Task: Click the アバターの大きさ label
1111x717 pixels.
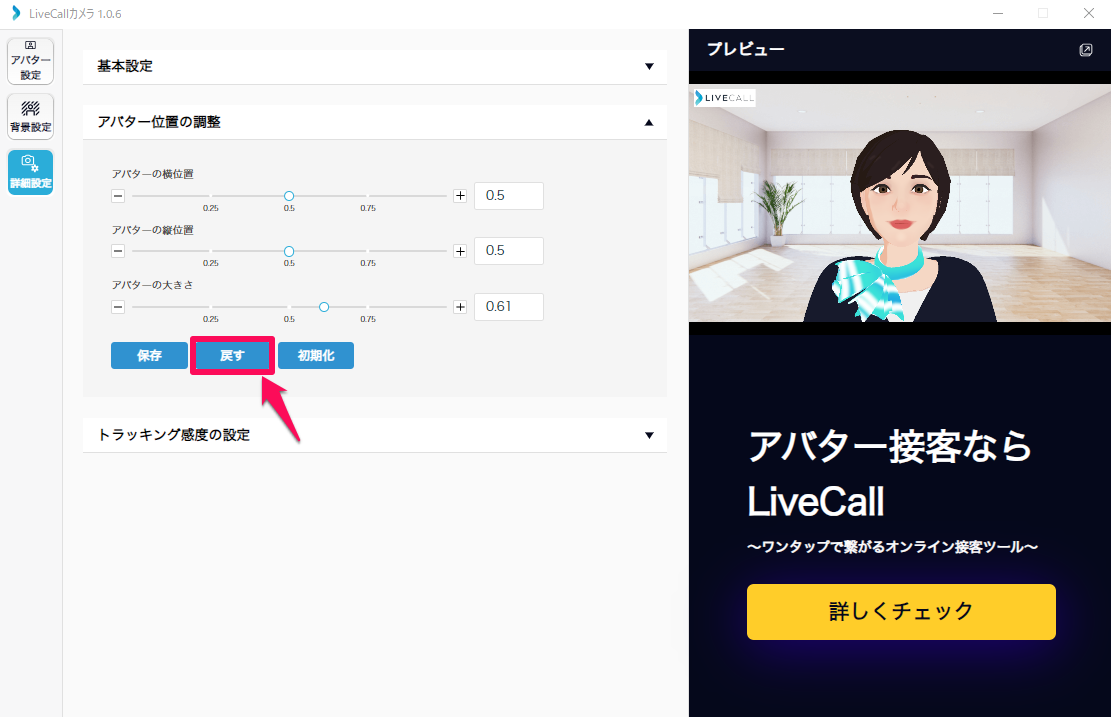Action: coord(152,285)
